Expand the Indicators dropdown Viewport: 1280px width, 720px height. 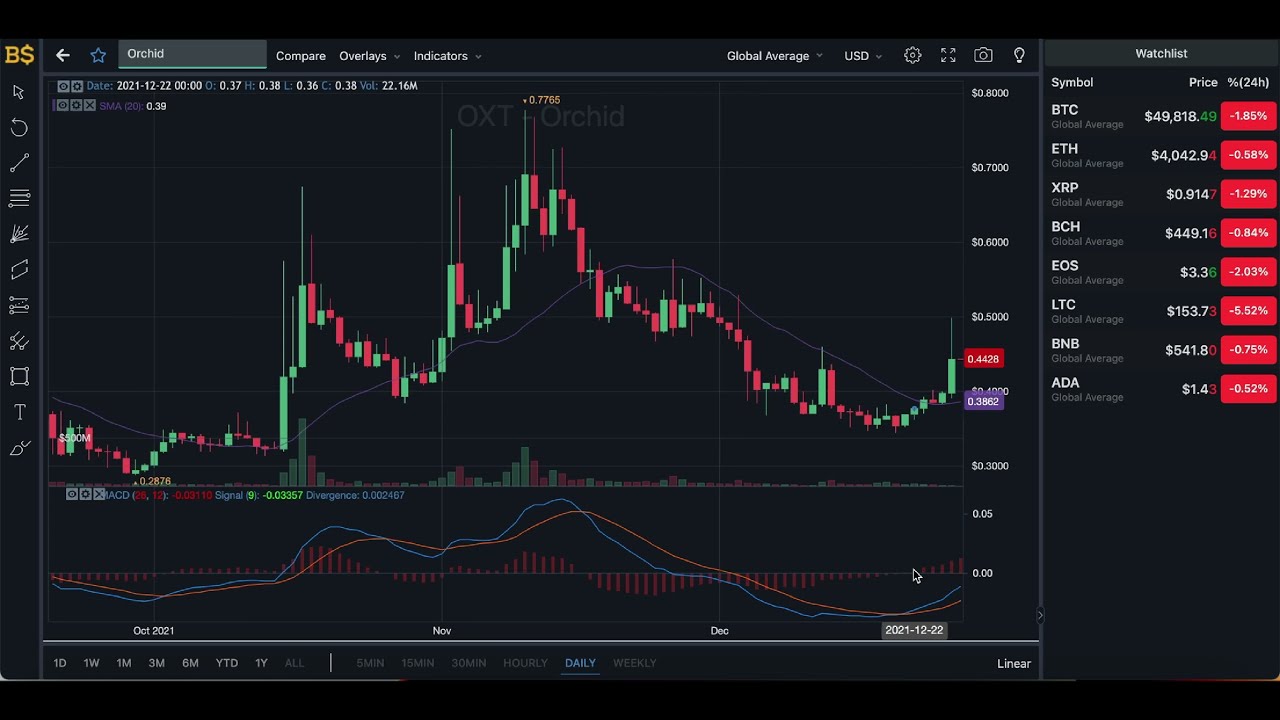tap(447, 56)
